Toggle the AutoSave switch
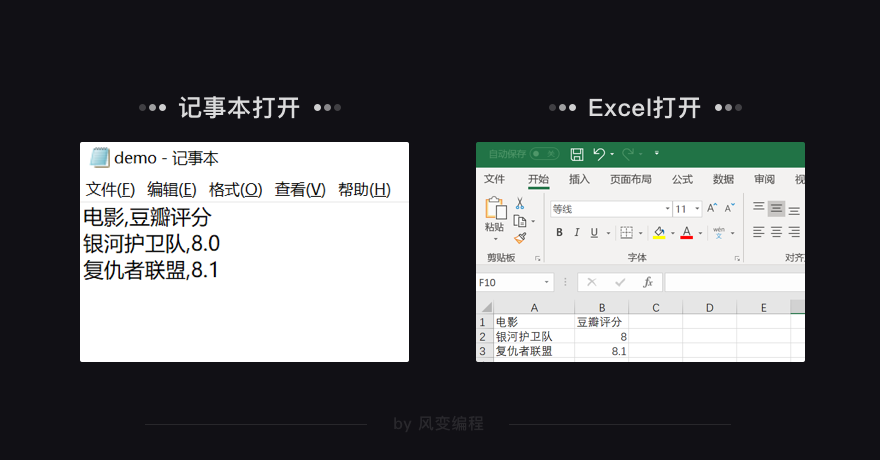The image size is (880, 460). coord(544,154)
